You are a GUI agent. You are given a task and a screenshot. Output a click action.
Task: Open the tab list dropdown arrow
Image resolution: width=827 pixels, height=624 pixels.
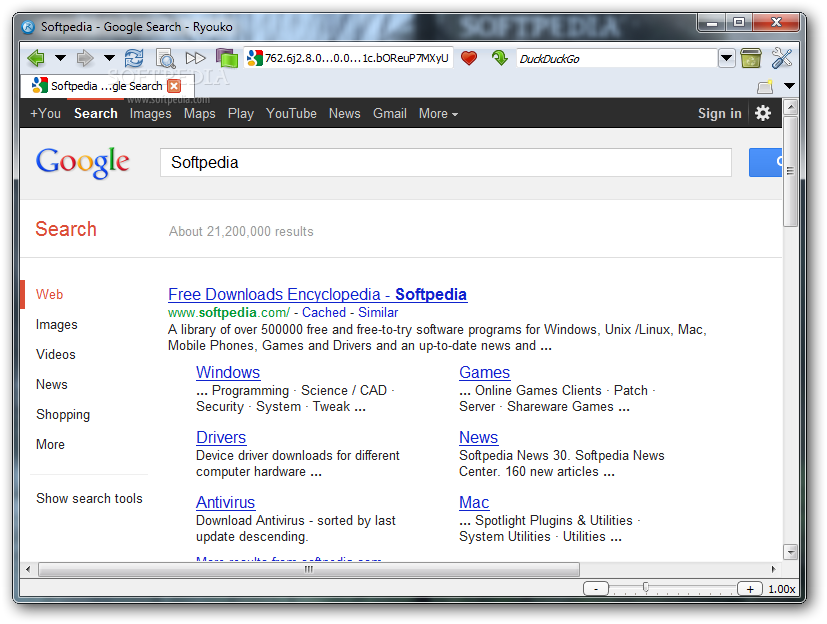click(789, 86)
